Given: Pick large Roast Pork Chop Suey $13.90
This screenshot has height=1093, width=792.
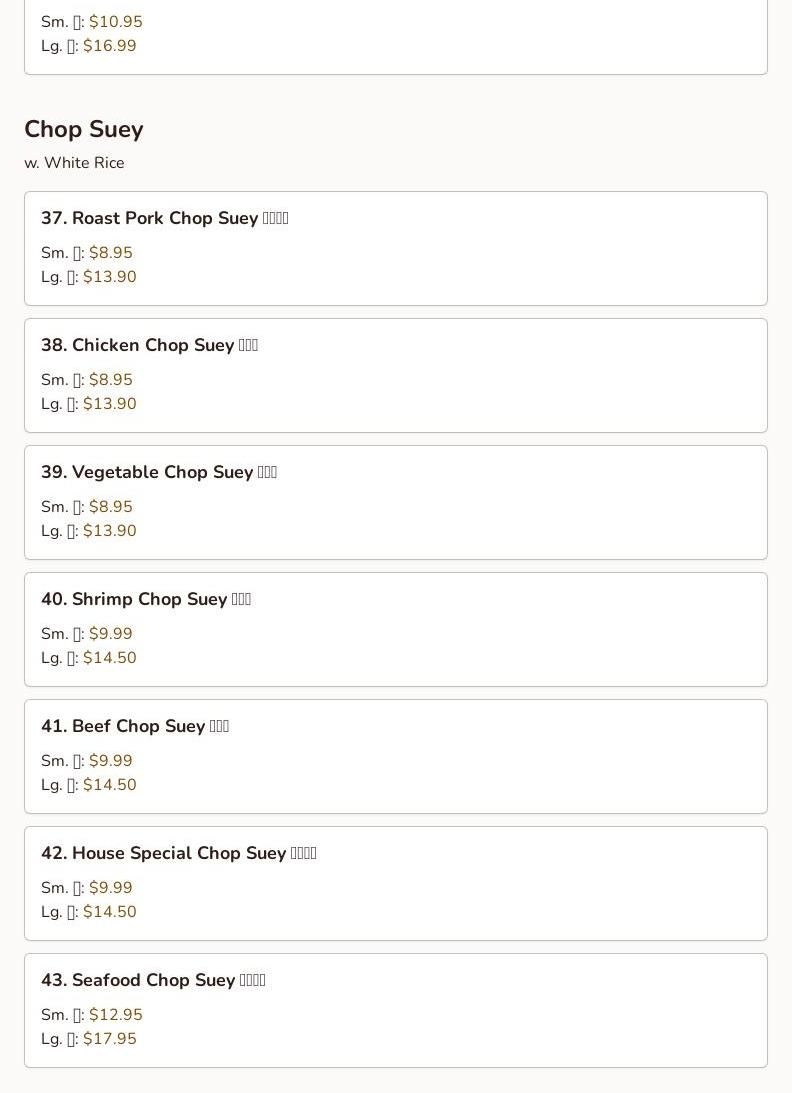Looking at the screenshot, I should tap(109, 277).
